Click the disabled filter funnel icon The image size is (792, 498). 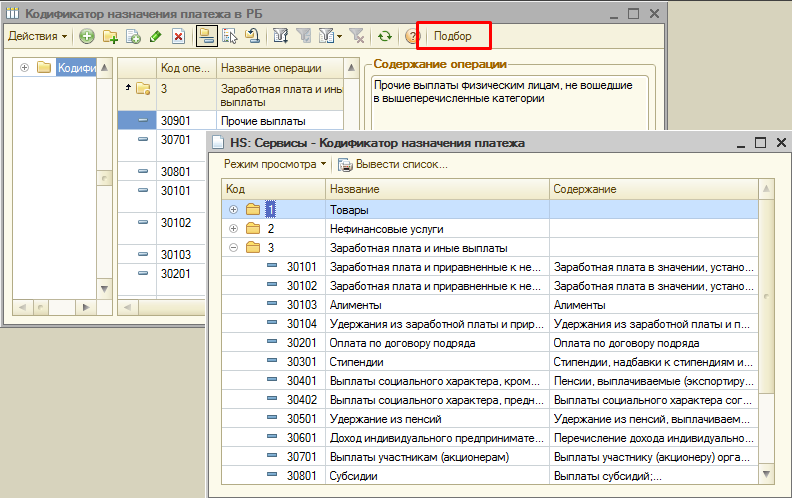[304, 37]
